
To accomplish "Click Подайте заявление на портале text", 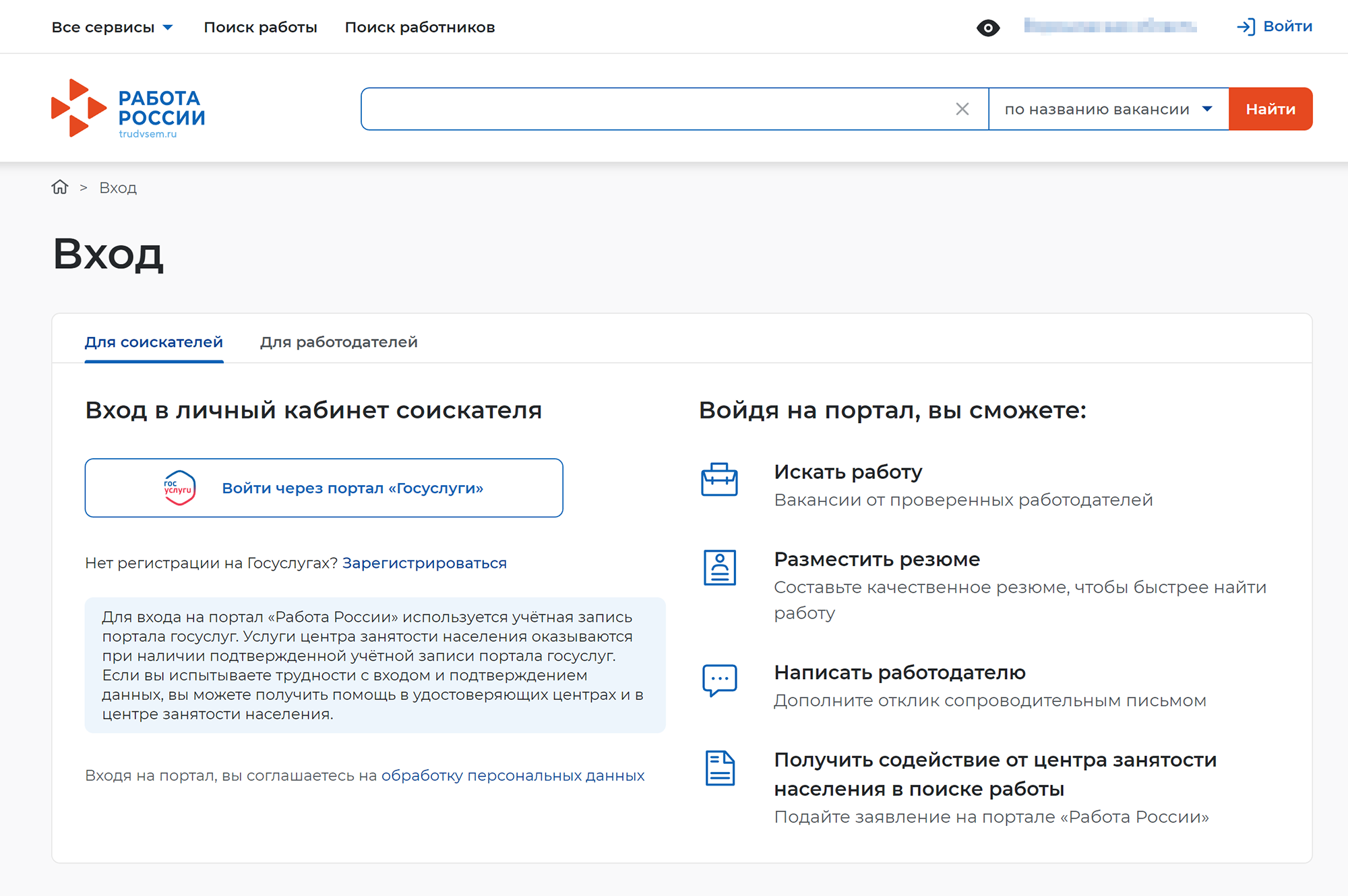I will pyautogui.click(x=991, y=817).
